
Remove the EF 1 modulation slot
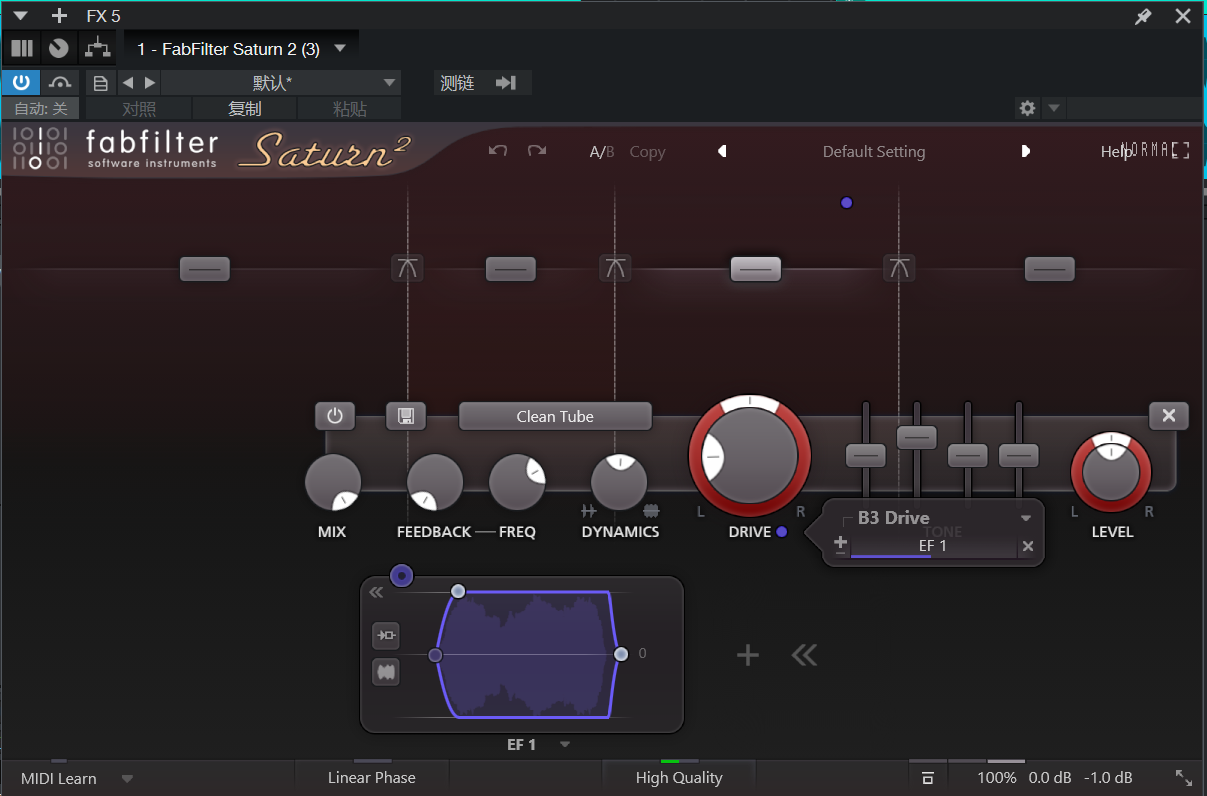tap(1027, 547)
